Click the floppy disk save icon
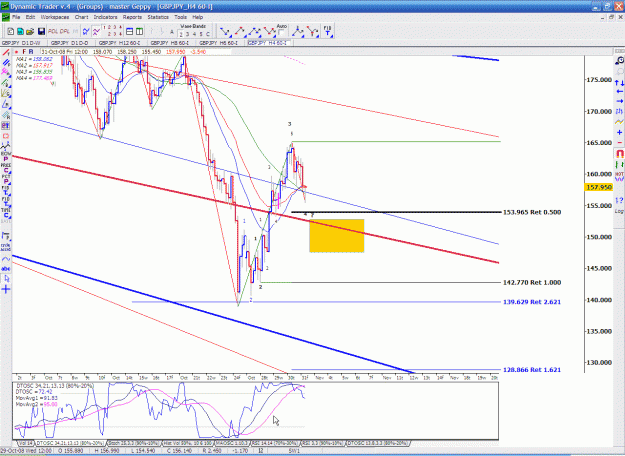Screen dimensions: 625x456 41,31
